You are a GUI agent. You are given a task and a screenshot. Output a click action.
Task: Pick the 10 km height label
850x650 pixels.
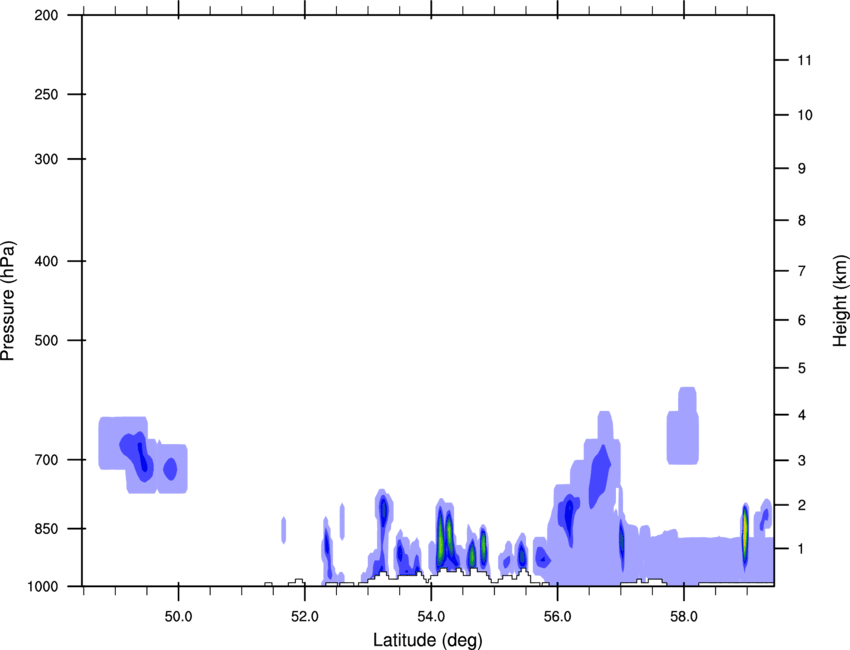(x=805, y=115)
